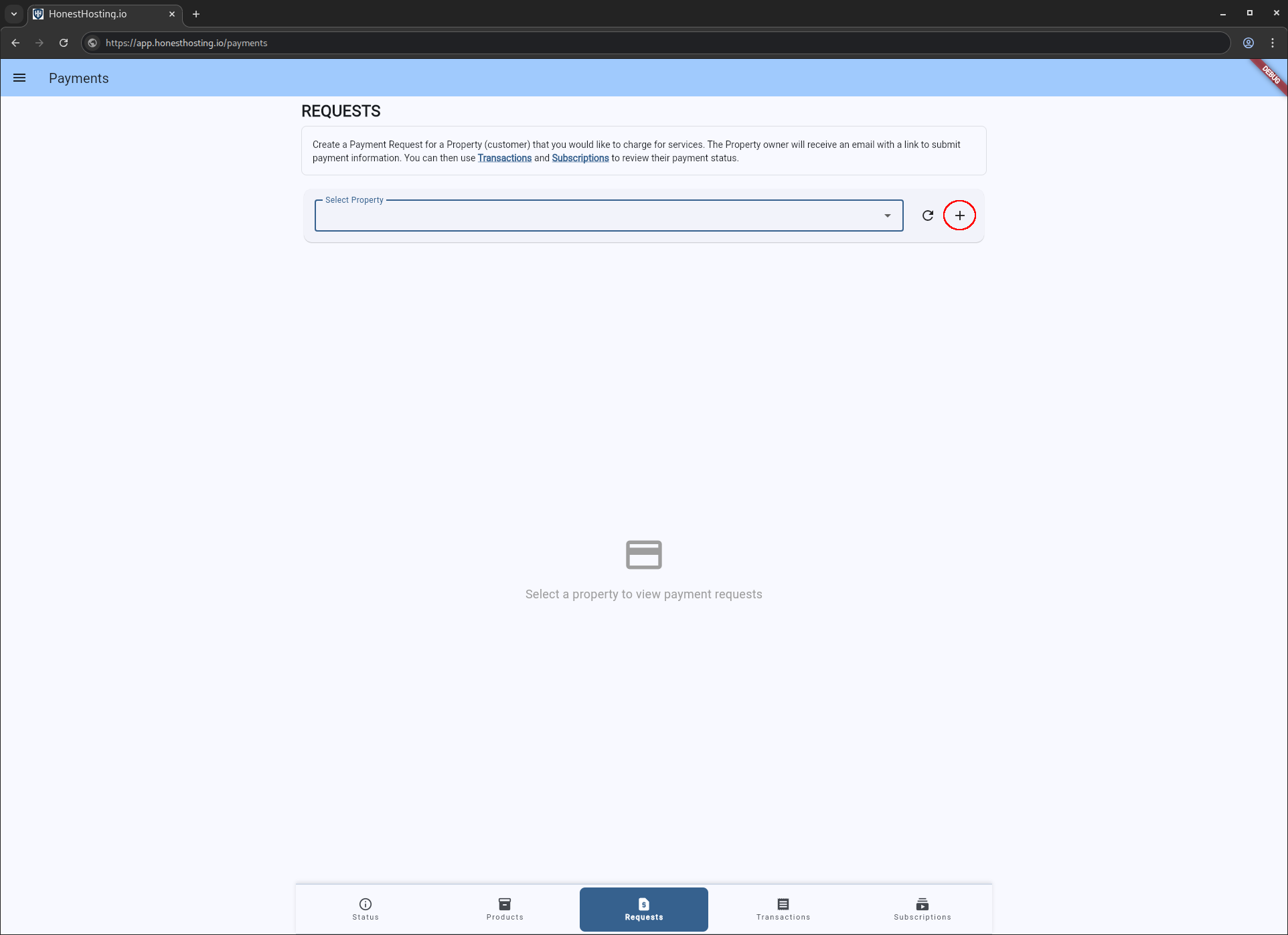Switch to the Status tab
1288x935 pixels.
(366, 910)
